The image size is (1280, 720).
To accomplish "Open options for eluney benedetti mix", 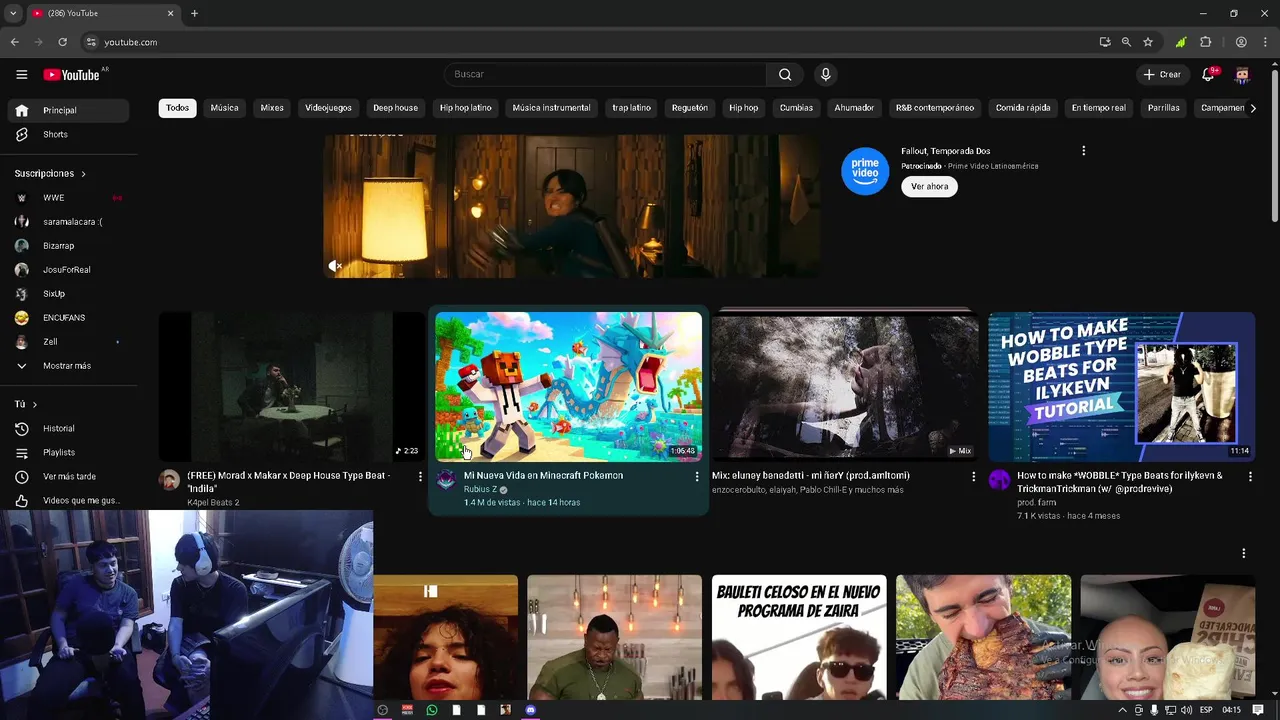I will pyautogui.click(x=973, y=477).
